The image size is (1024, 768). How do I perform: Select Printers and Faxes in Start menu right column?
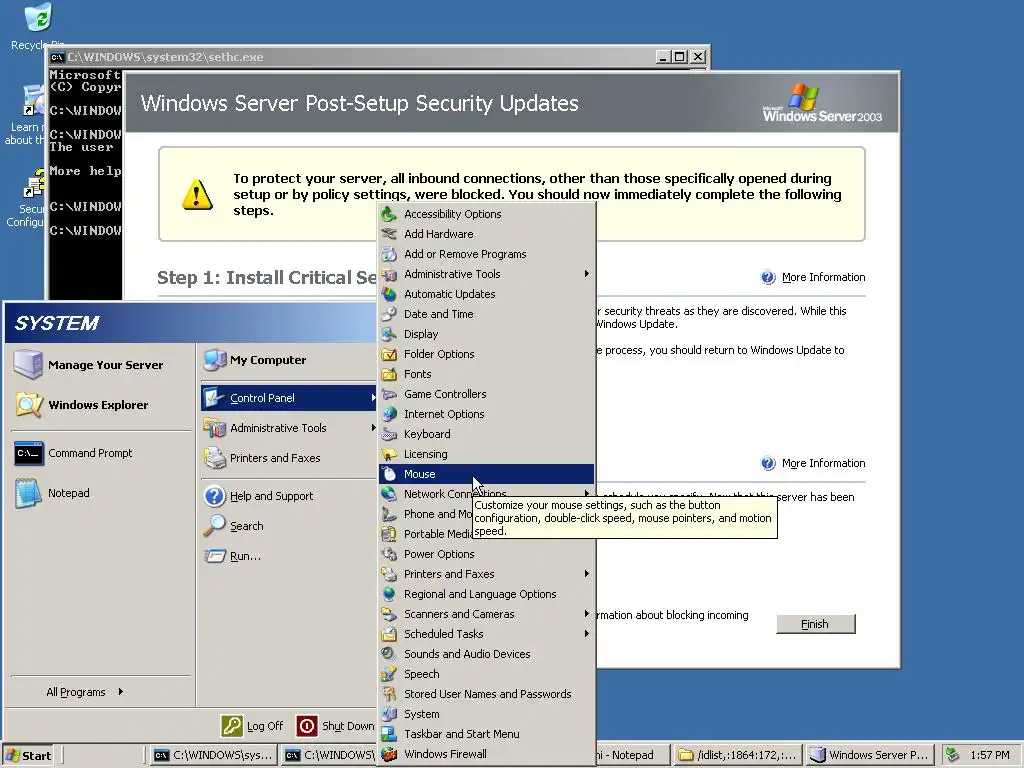click(x=289, y=458)
